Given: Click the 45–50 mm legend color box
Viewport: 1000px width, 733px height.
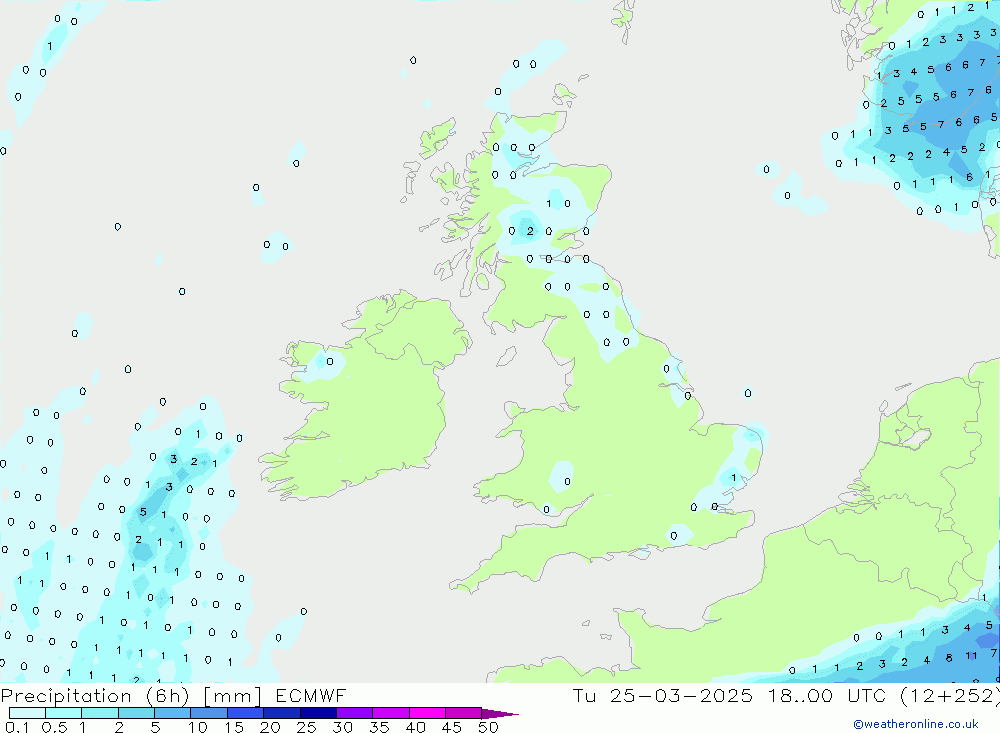Looking at the screenshot, I should click(x=464, y=713).
